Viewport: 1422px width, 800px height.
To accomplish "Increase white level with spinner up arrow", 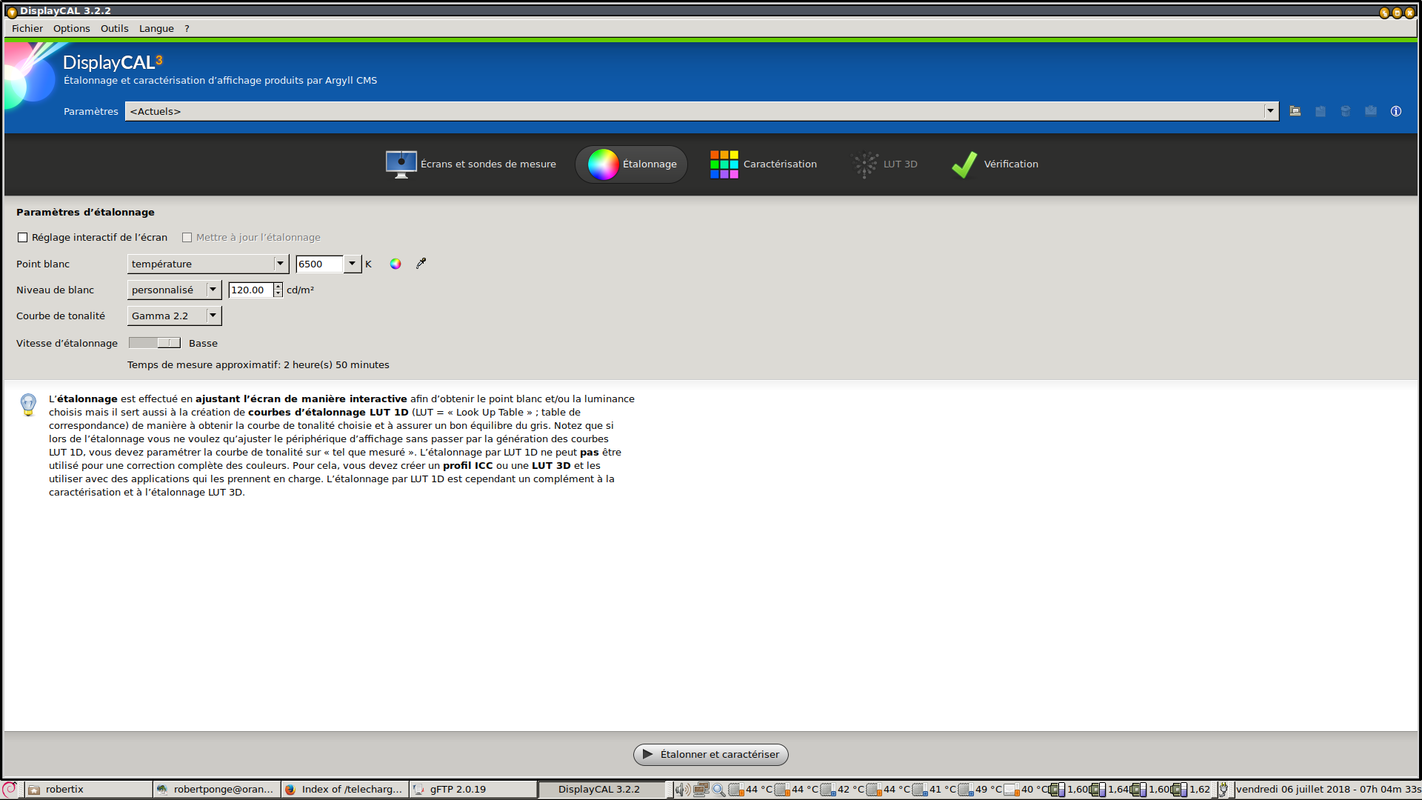I will click(x=278, y=286).
